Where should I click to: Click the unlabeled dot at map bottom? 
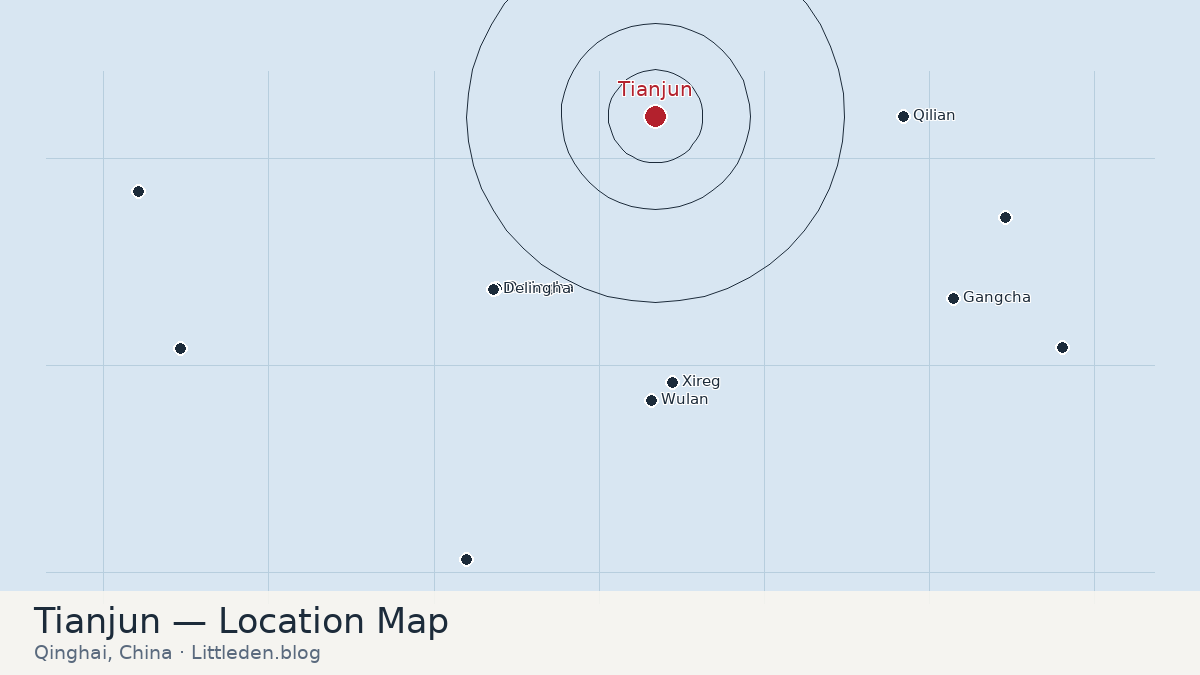tap(466, 559)
